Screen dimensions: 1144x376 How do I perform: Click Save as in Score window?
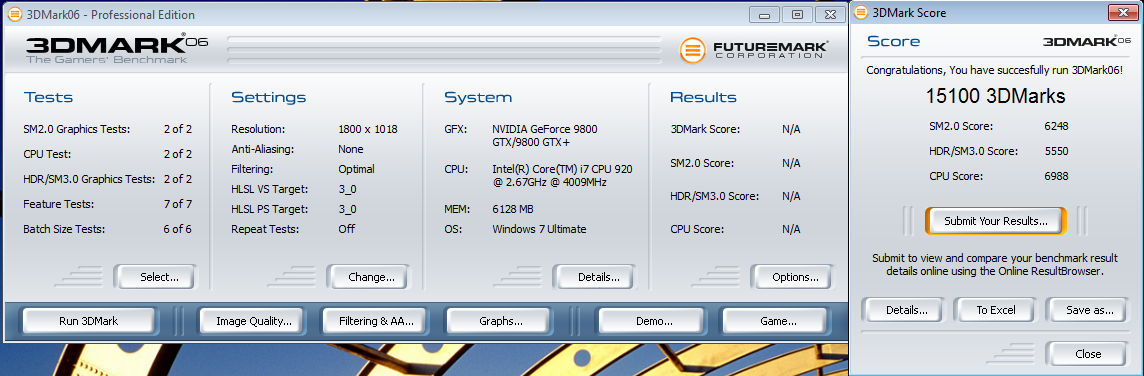tap(1088, 310)
